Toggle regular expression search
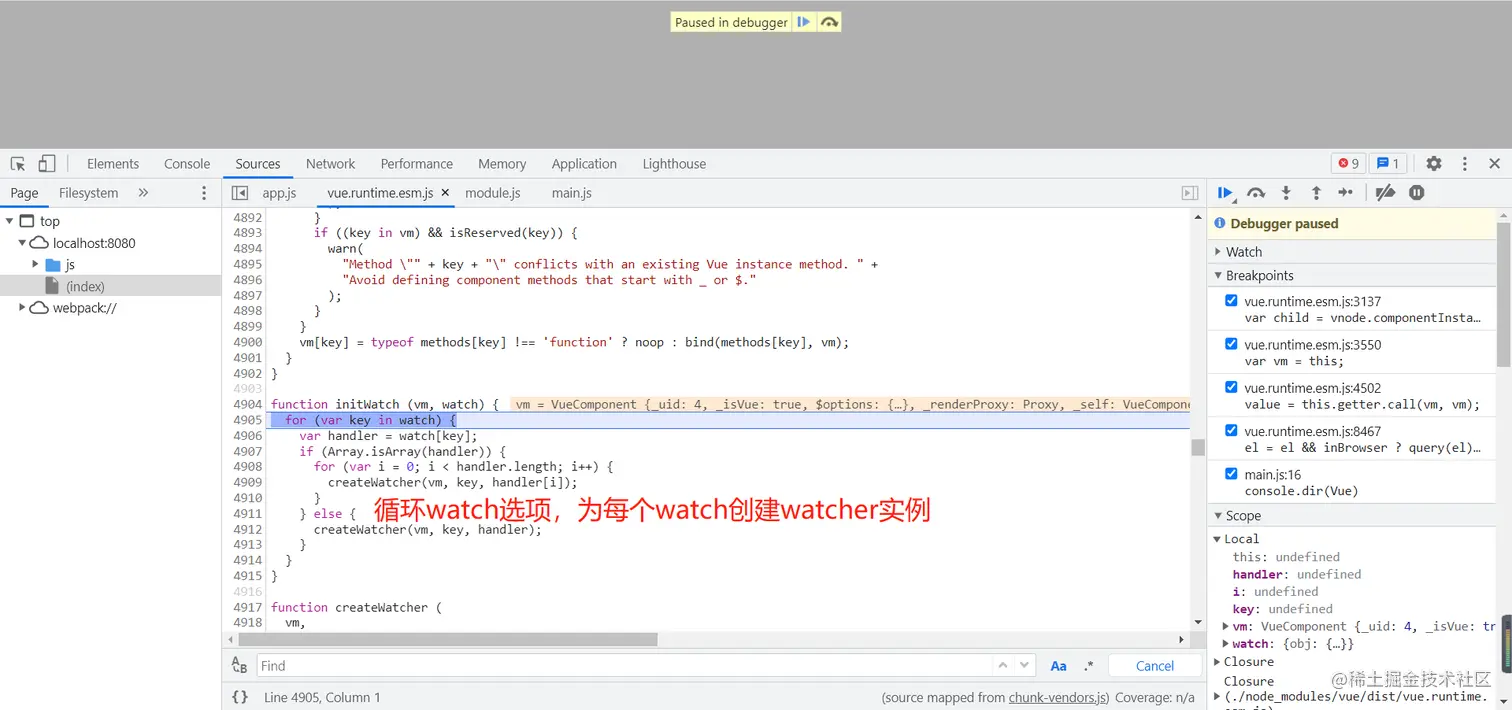The height and width of the screenshot is (710, 1512). (1089, 666)
